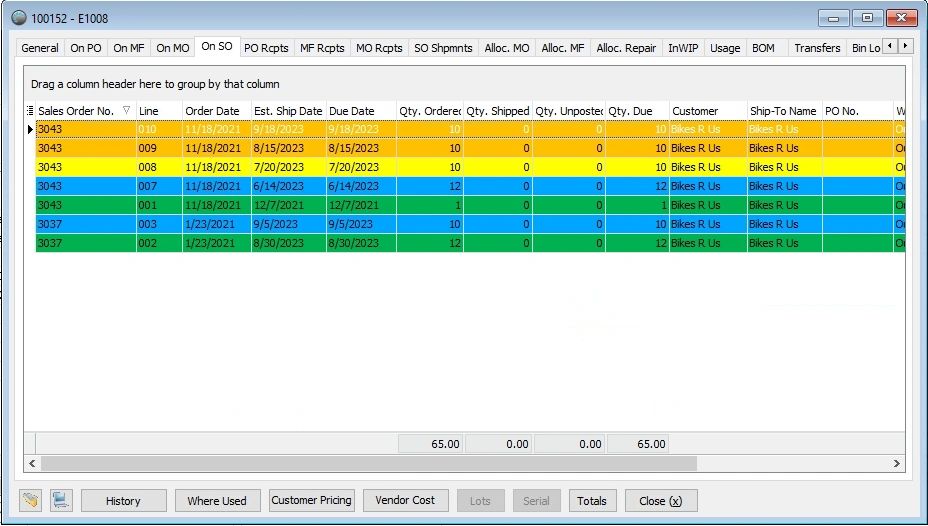Select the yellow row for line 008

(400, 167)
